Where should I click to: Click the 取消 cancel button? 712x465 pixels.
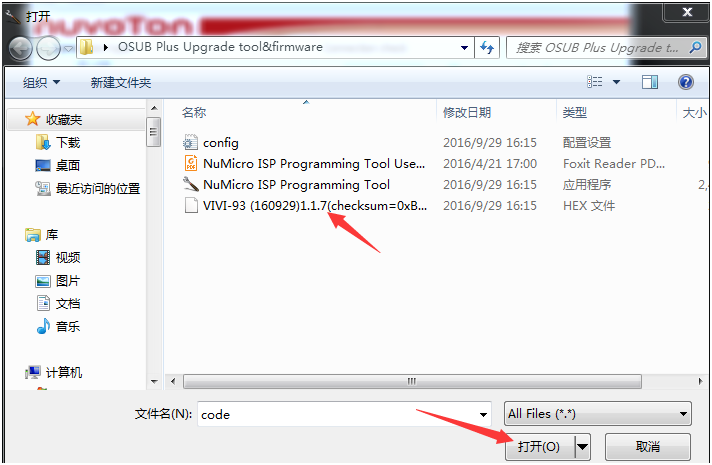click(x=648, y=446)
